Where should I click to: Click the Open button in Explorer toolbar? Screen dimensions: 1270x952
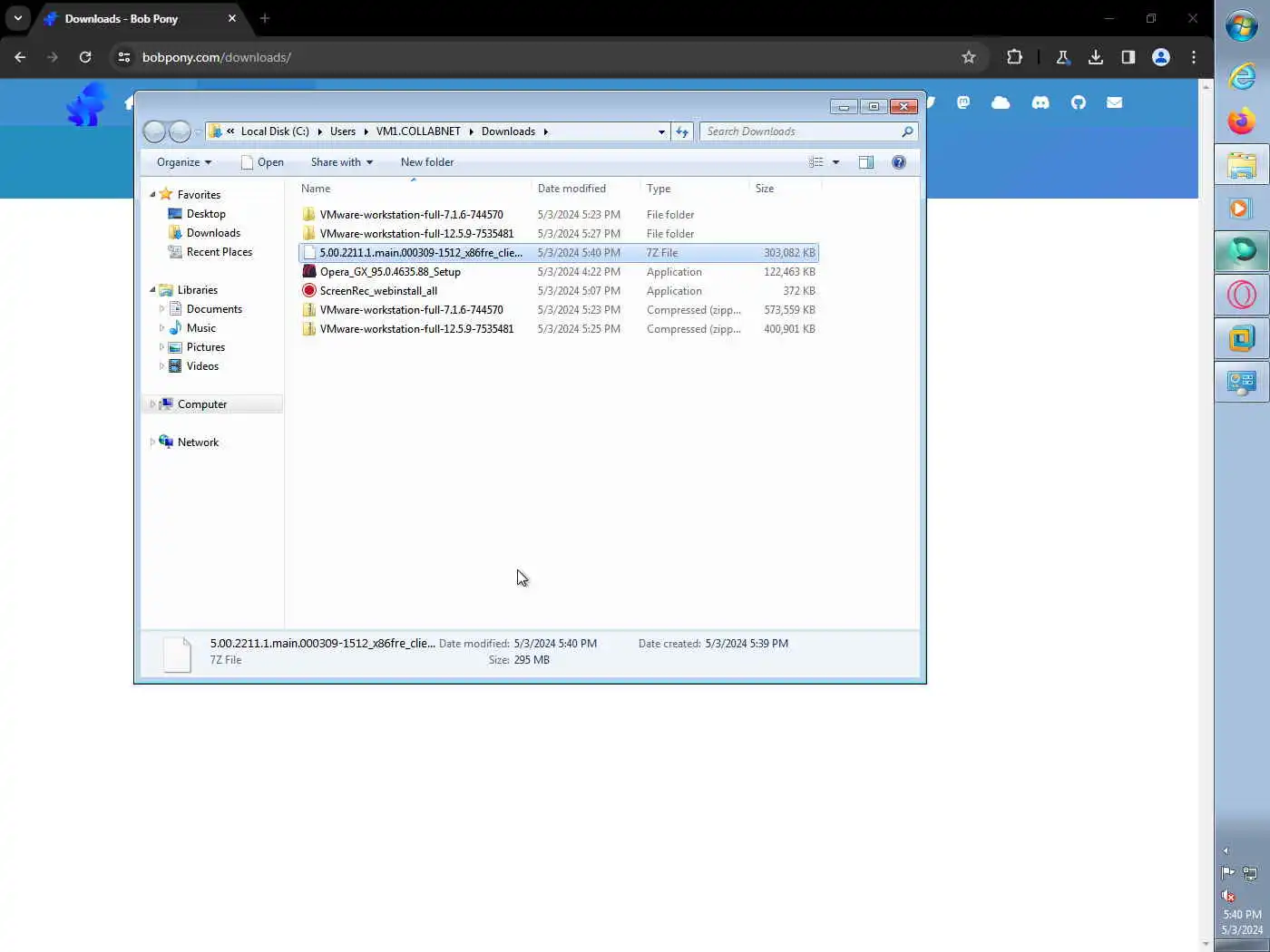click(262, 162)
